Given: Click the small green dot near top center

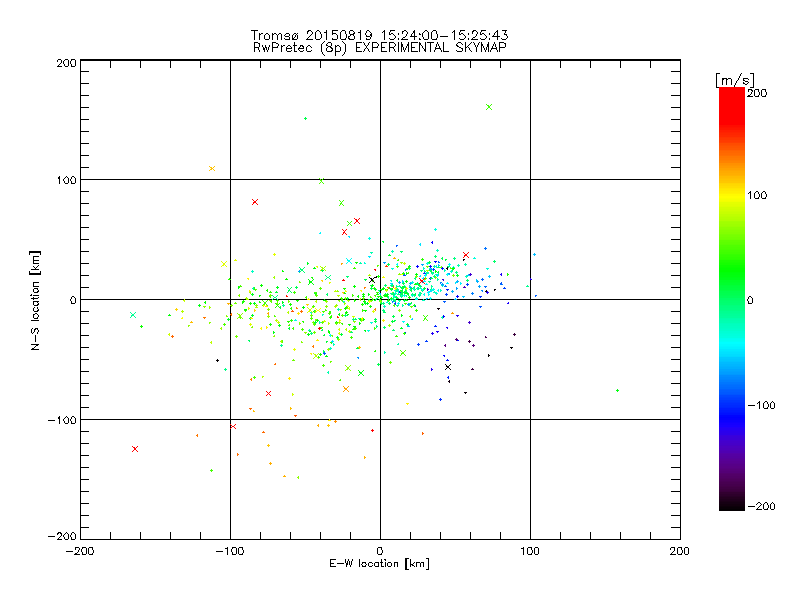Looking at the screenshot, I should click(305, 118).
